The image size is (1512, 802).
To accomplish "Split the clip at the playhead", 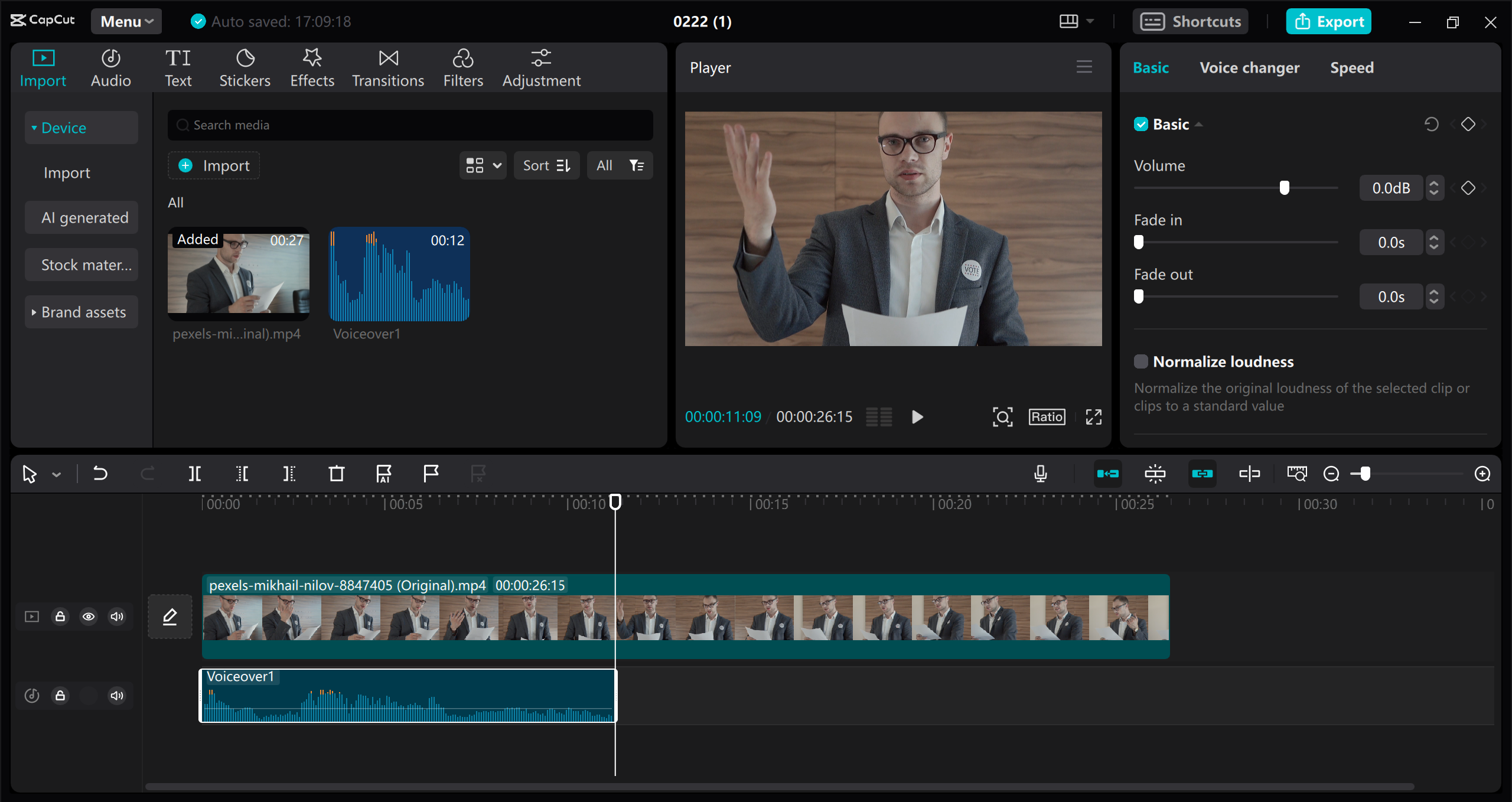I will [x=195, y=473].
